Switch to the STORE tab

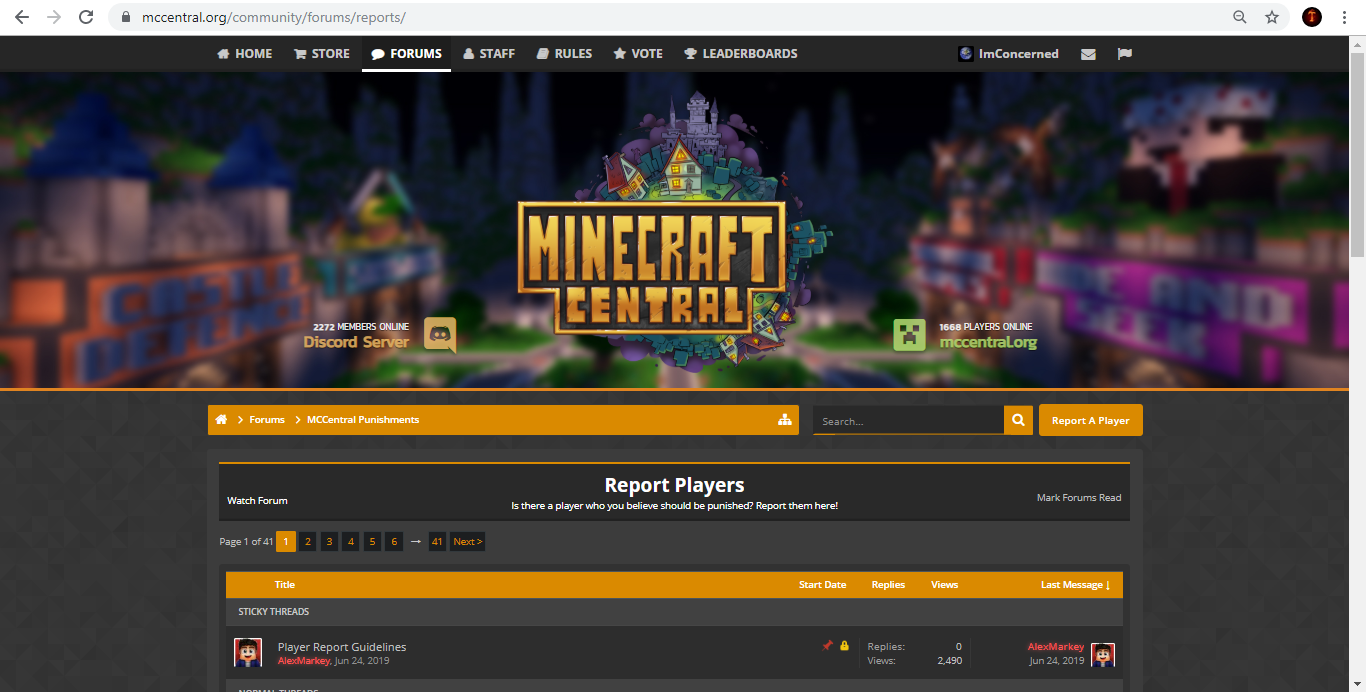[321, 53]
